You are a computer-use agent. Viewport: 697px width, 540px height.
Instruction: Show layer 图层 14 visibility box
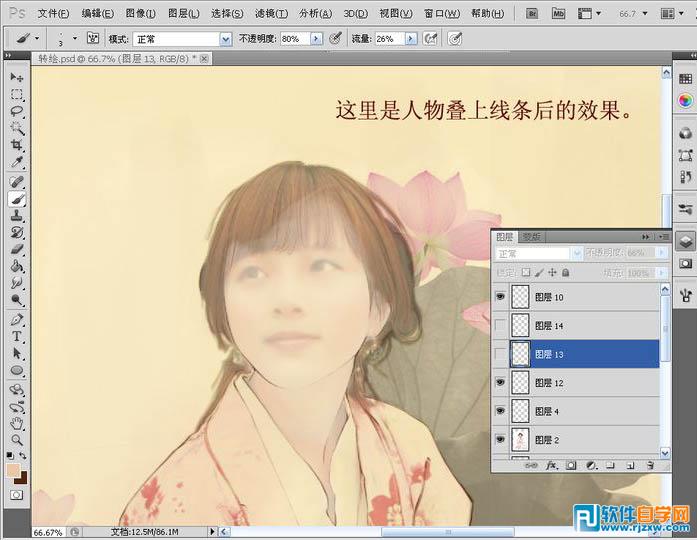pyautogui.click(x=500, y=325)
